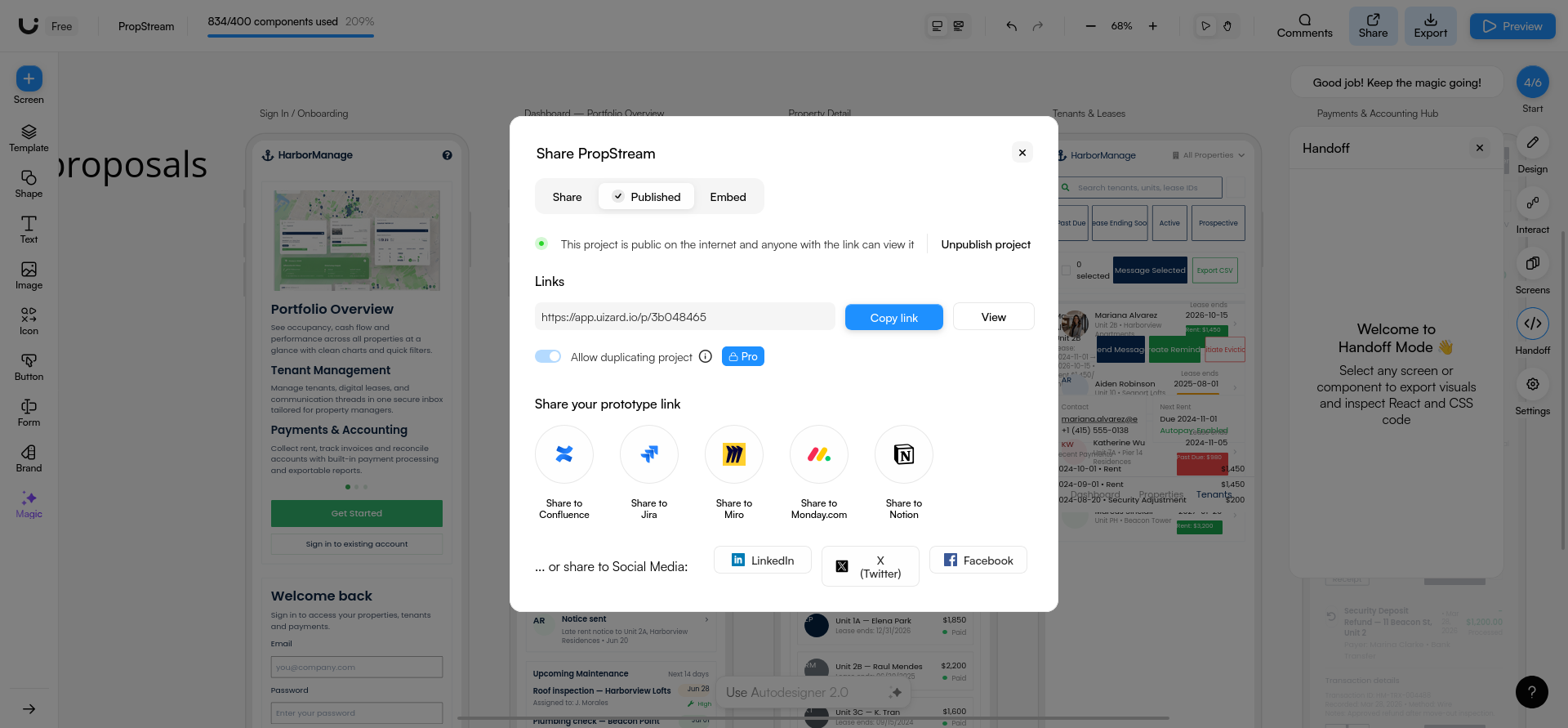Click the prototype link URL field
The width and height of the screenshot is (1568, 728).
684,317
